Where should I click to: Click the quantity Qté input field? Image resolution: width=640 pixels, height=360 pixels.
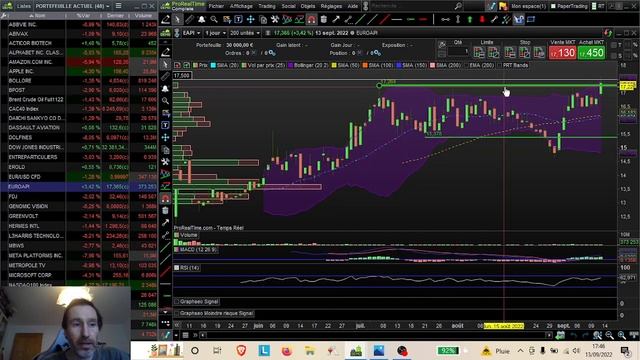pyautogui.click(x=458, y=51)
